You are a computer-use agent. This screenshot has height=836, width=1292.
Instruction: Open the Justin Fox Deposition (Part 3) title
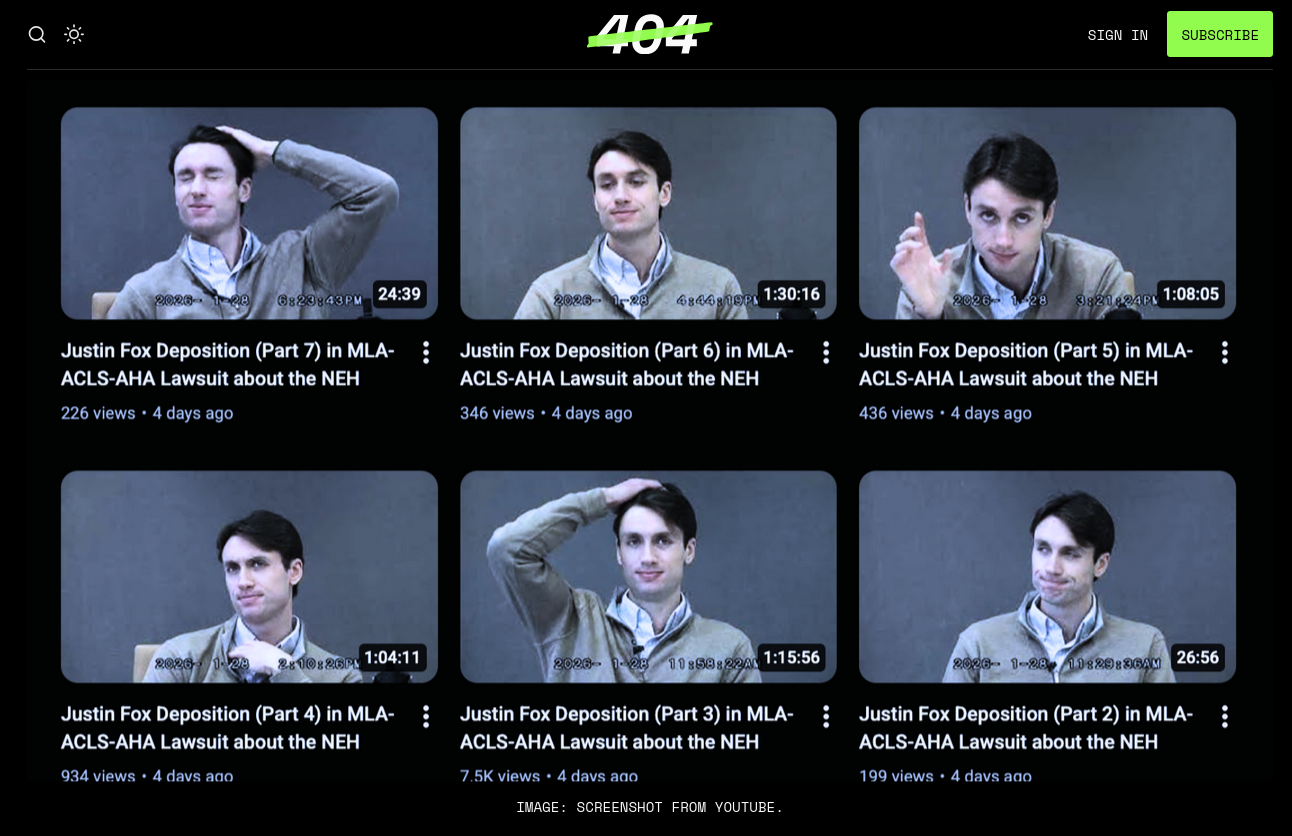click(627, 728)
